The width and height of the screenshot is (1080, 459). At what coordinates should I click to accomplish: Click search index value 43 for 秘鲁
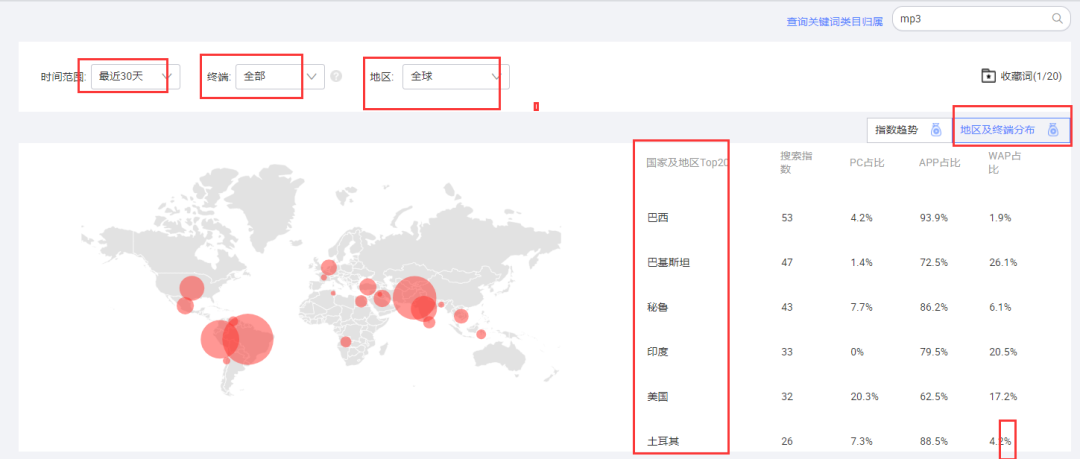click(x=787, y=307)
